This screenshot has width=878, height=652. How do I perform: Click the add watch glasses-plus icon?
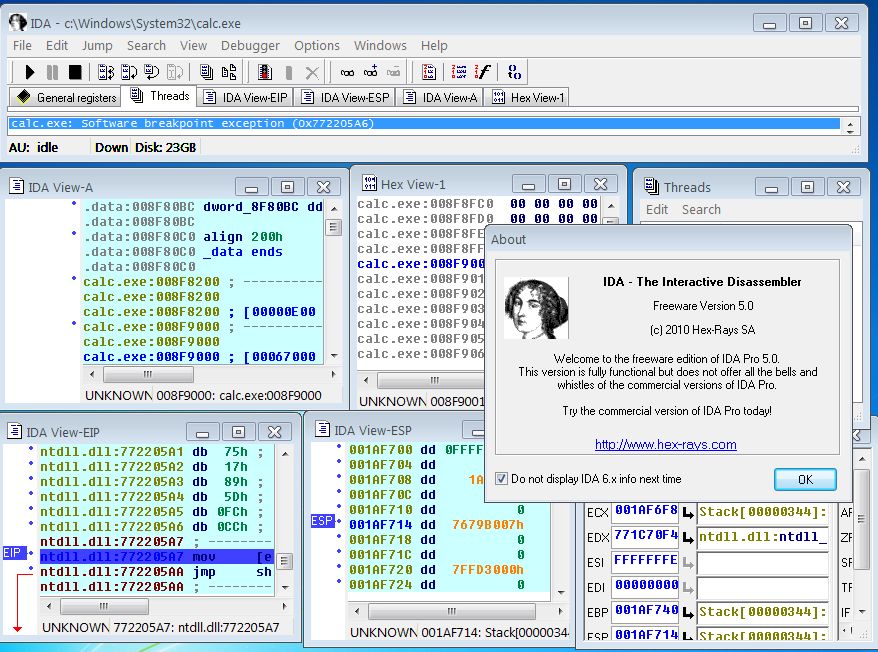point(370,72)
